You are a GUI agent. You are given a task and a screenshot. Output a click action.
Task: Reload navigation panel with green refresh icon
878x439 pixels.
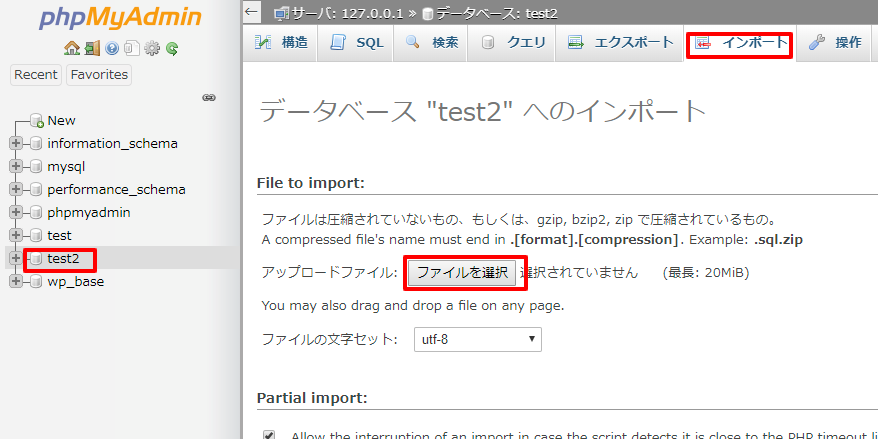tap(172, 48)
